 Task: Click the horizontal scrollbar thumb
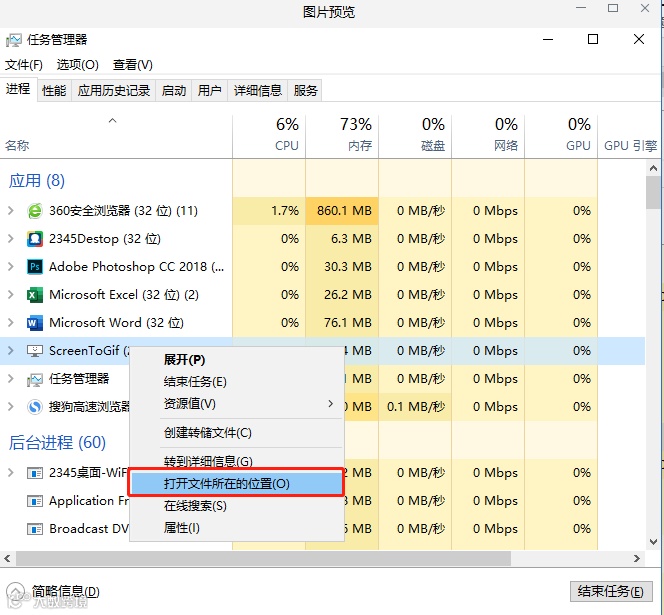tap(263, 559)
